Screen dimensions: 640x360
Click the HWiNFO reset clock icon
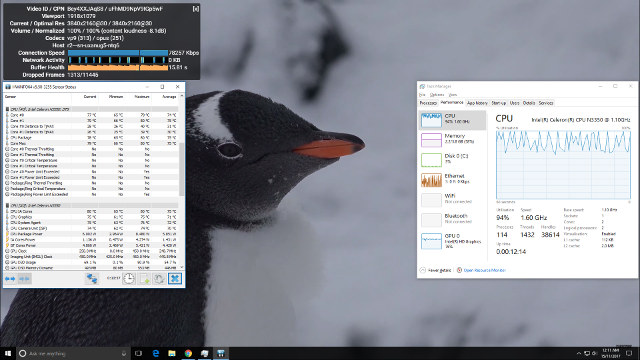129,278
